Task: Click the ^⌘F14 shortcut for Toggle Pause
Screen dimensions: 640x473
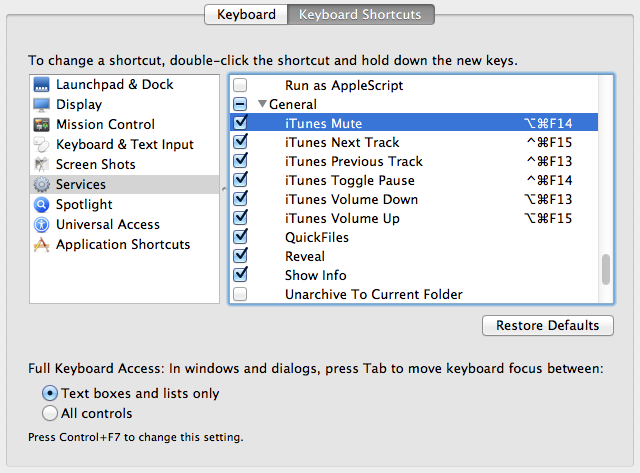Action: coord(549,180)
